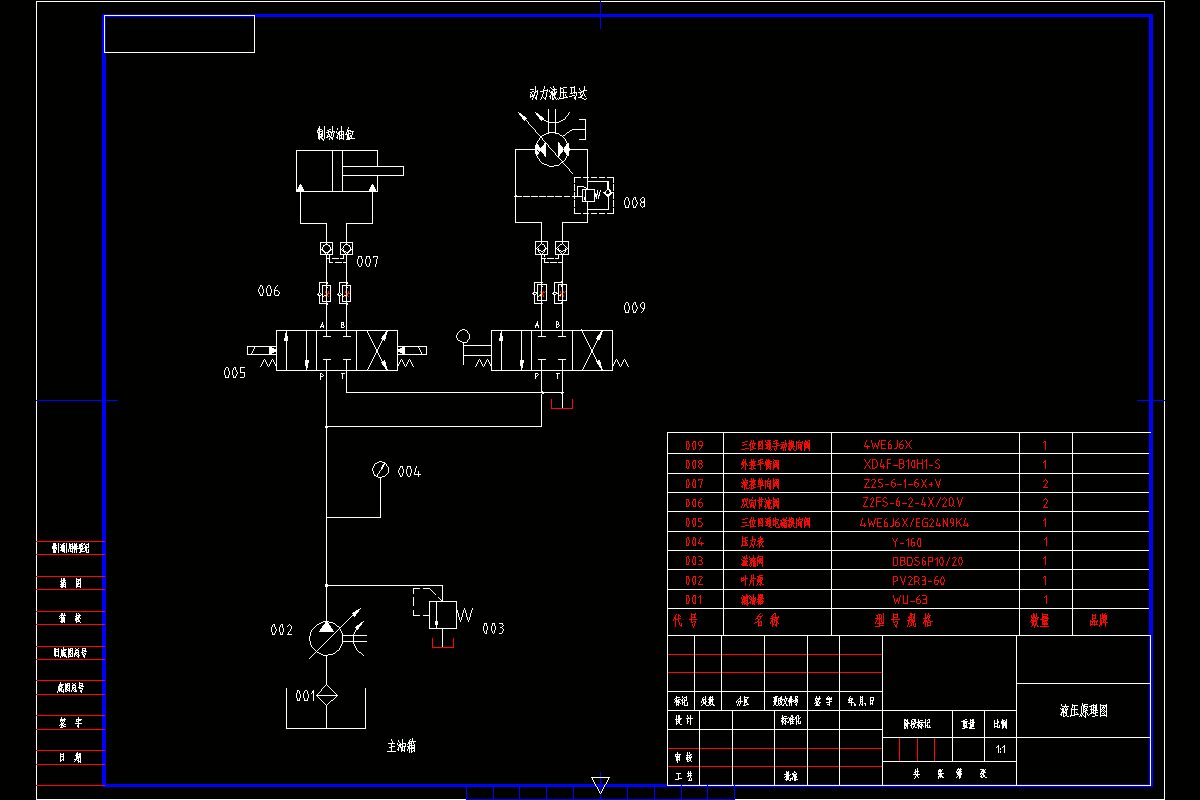Viewport: 1200px width, 800px height.
Task: Select the vane pump symbol beside 002
Action: coord(324,638)
